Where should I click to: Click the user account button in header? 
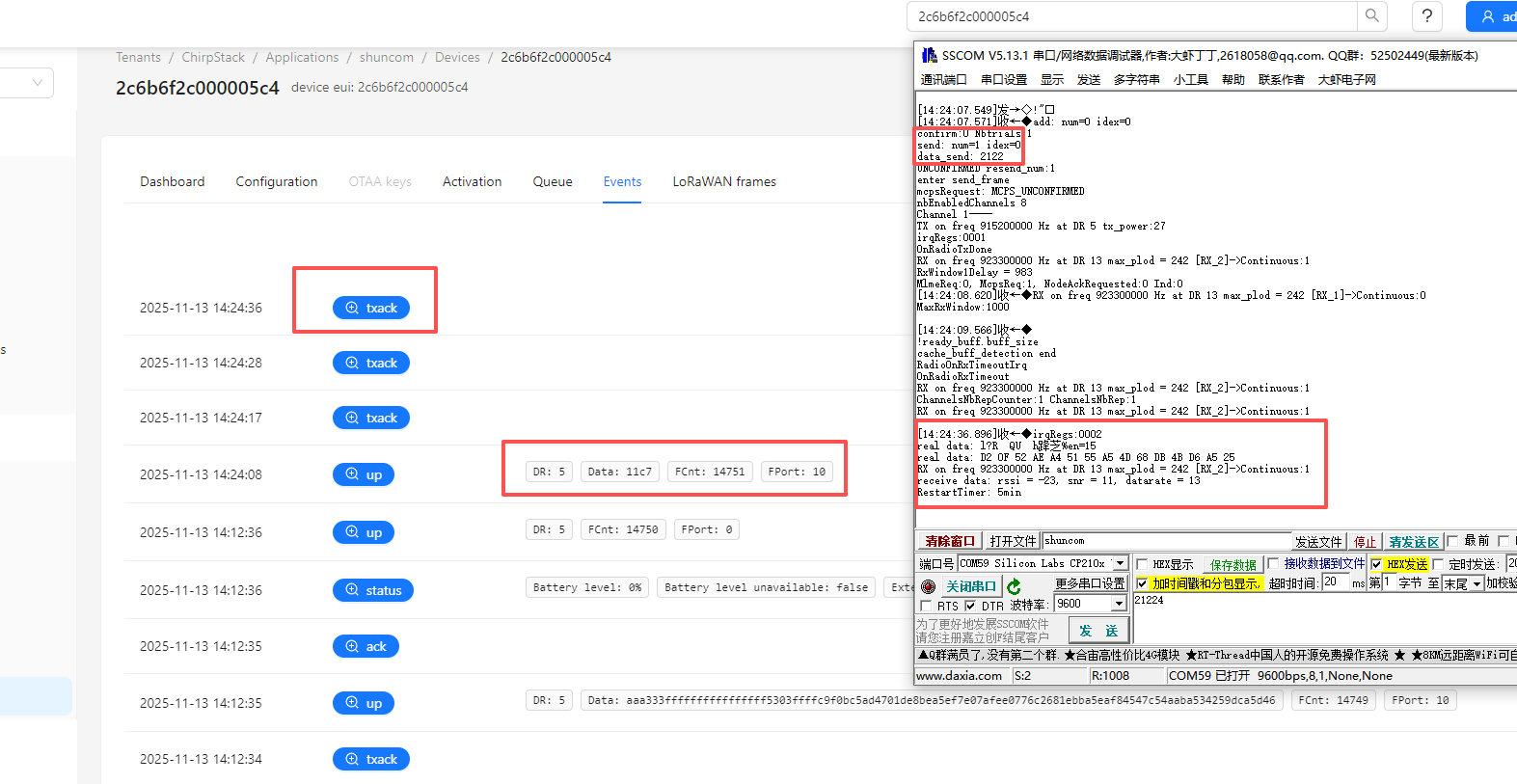click(1491, 16)
